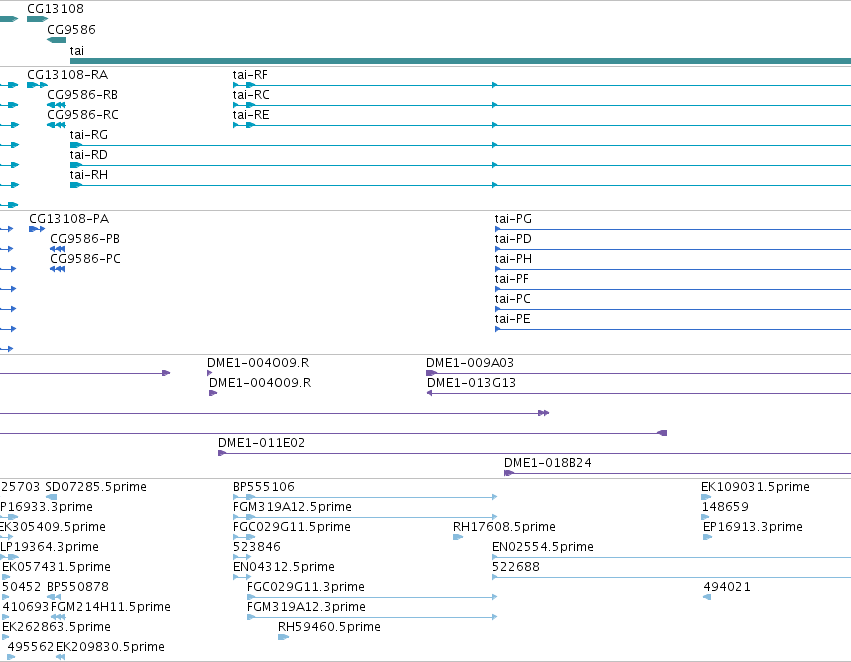Screen dimensions: 851x662
Task: Select EST BP550878
Action: coord(78,587)
